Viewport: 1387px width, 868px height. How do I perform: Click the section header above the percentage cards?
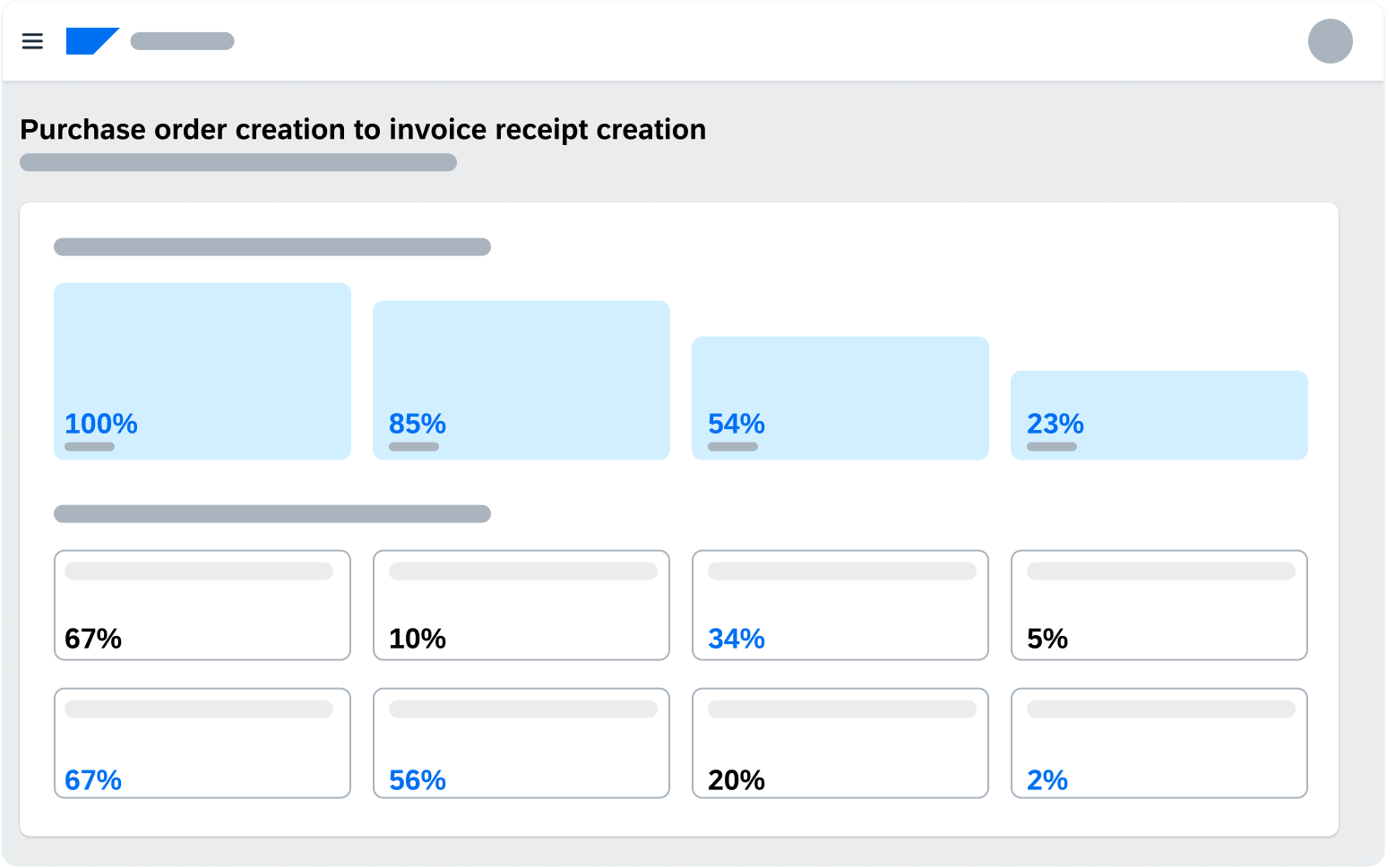(x=272, y=514)
